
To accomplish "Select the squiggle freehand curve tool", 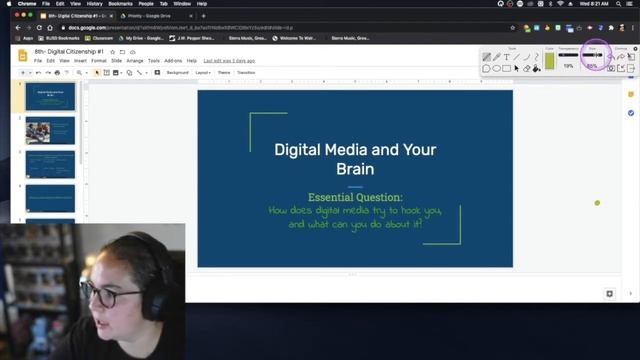I will click(536, 57).
